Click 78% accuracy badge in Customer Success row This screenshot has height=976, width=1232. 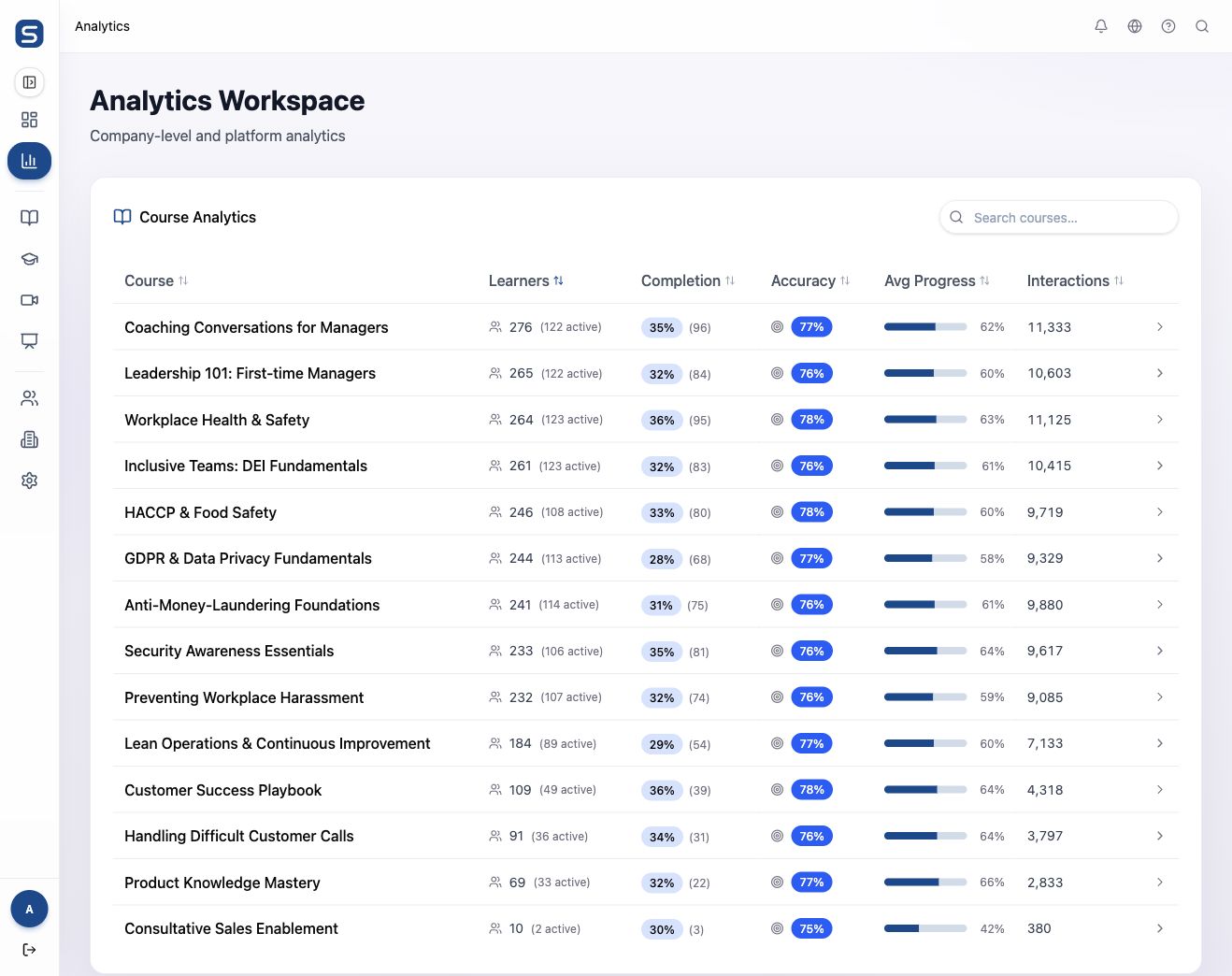(811, 790)
